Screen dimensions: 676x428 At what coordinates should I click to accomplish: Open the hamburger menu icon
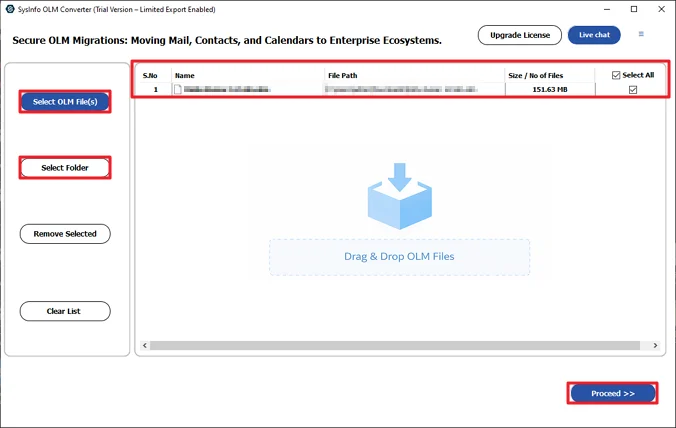(641, 34)
